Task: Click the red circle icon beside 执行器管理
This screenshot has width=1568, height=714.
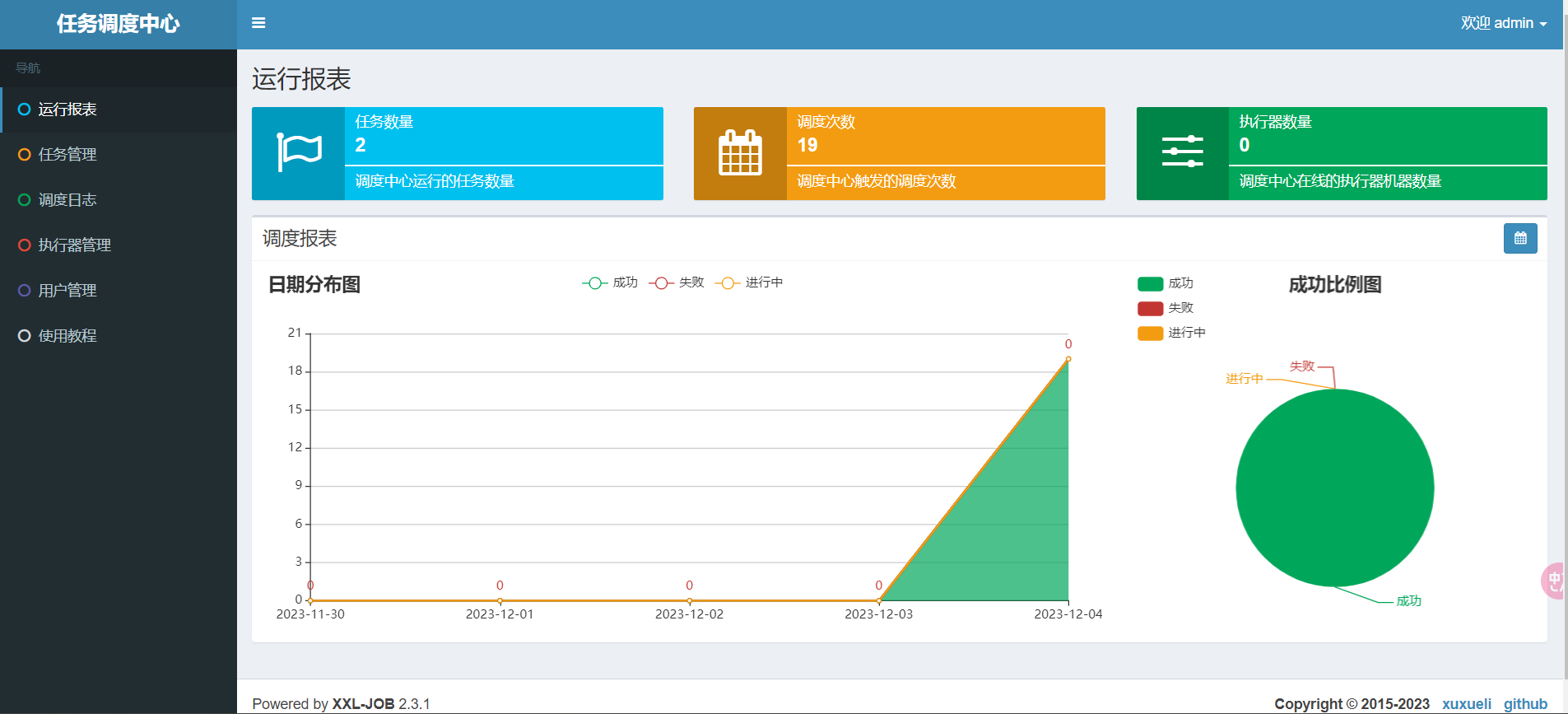Action: click(25, 245)
